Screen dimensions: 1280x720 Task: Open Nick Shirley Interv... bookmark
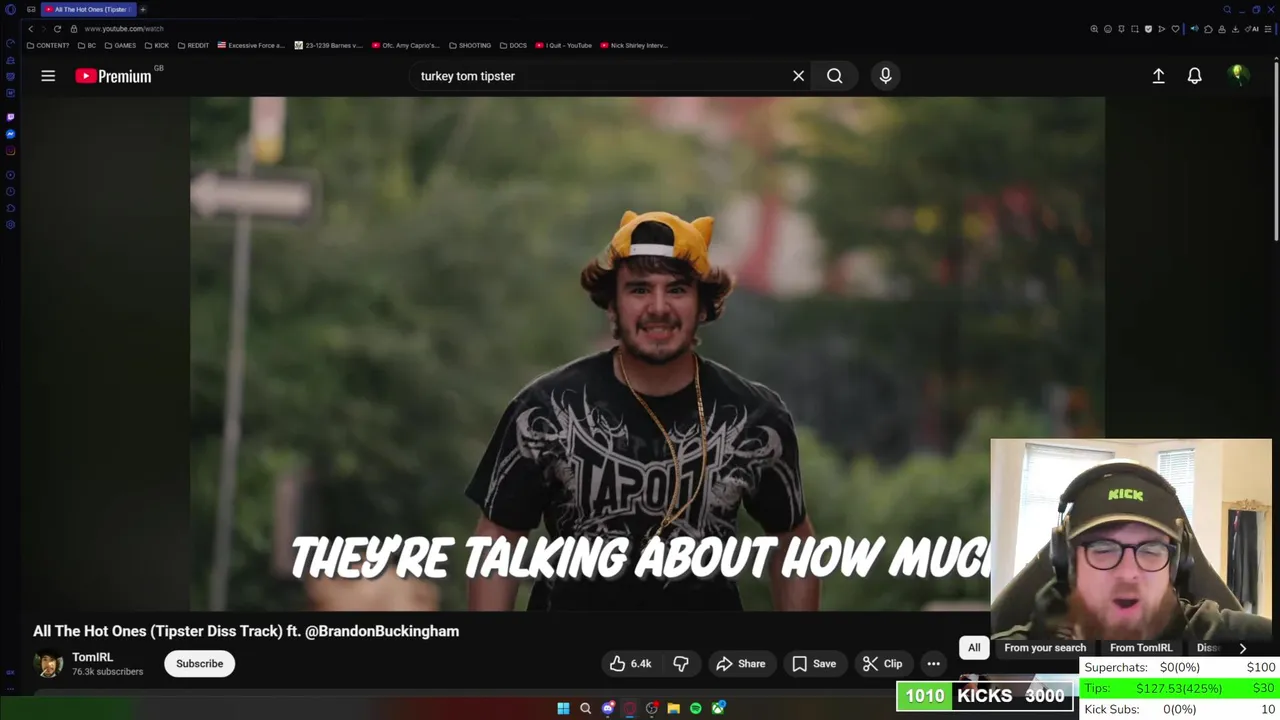(x=634, y=45)
